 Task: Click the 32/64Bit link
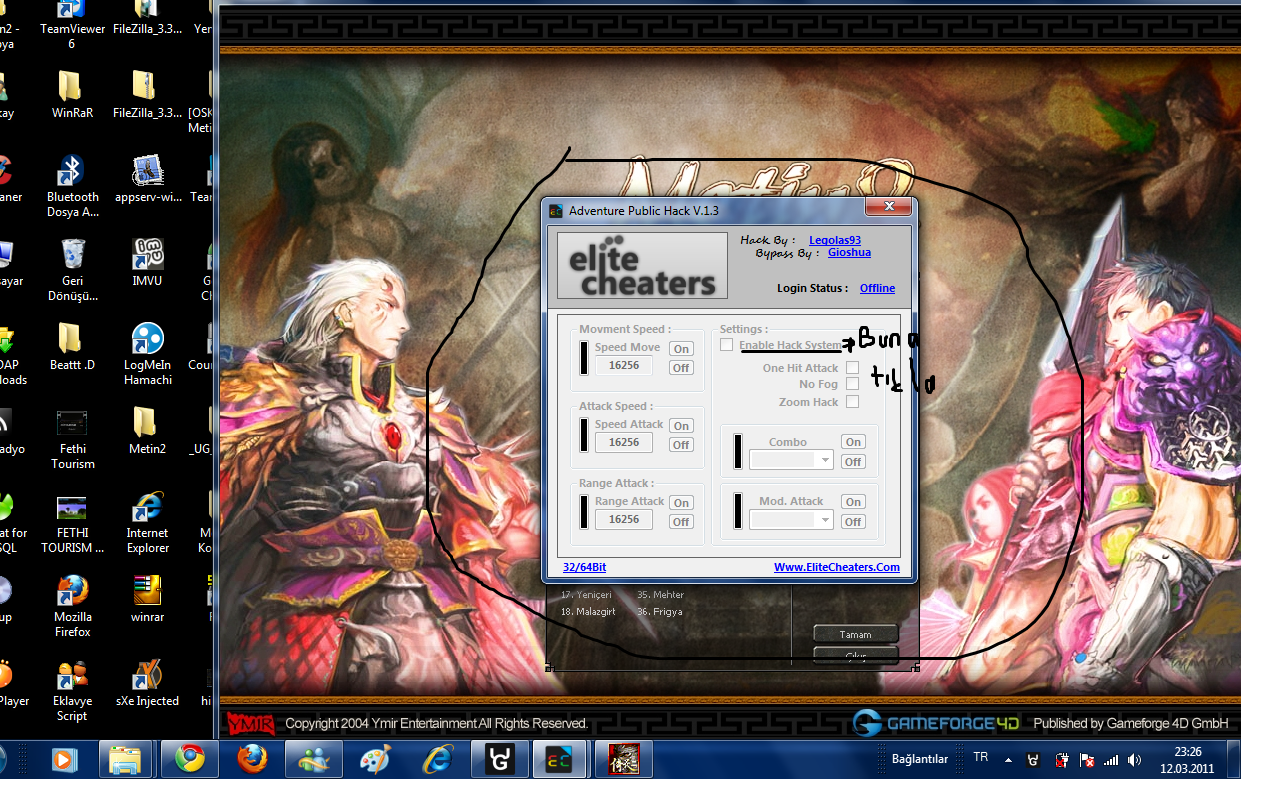(x=584, y=567)
